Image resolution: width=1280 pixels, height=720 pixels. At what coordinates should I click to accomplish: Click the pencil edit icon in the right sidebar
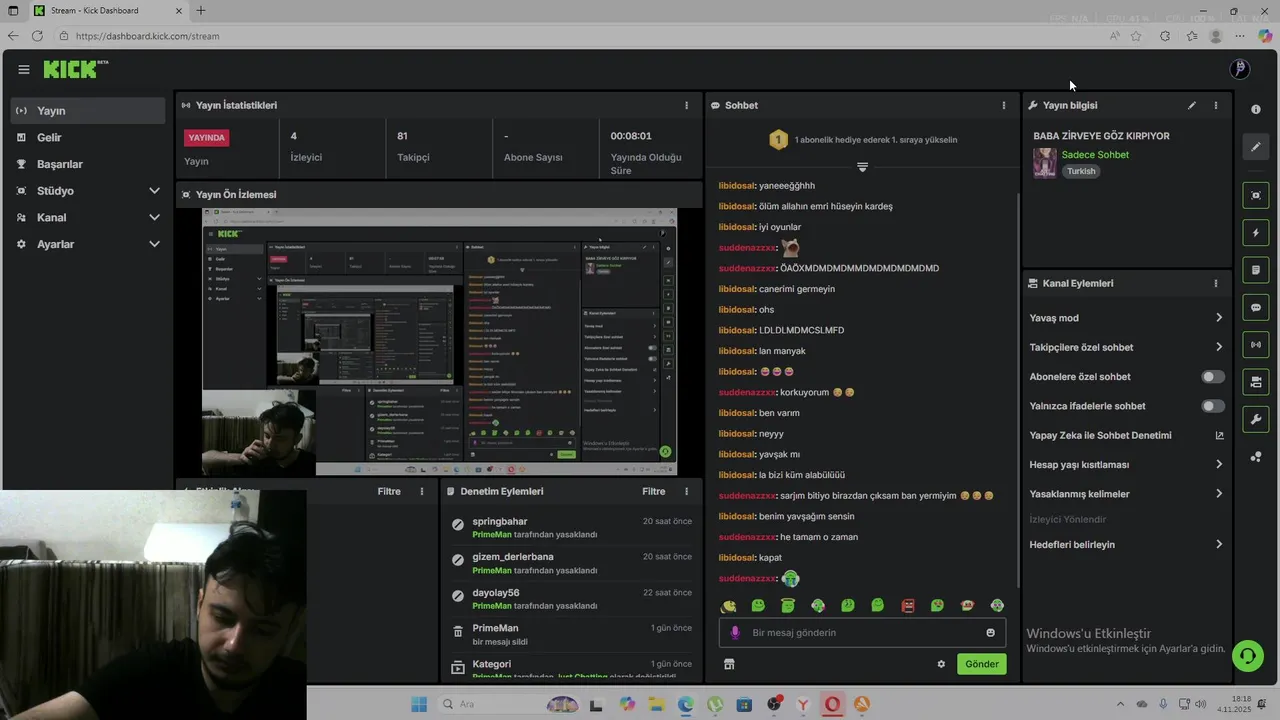1256,147
